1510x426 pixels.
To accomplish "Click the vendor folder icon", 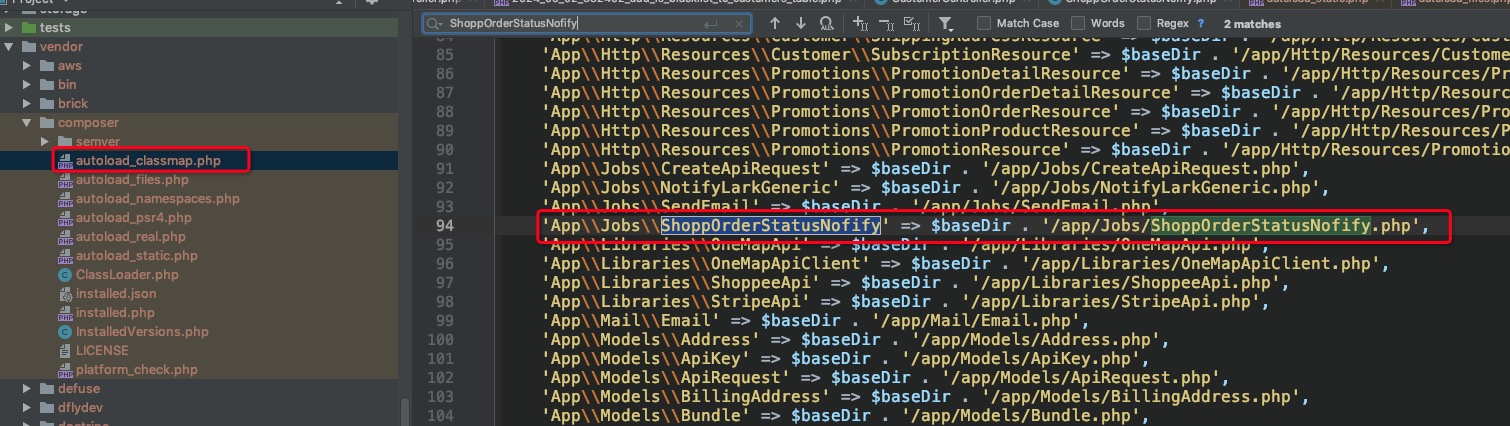I will 28,47.
